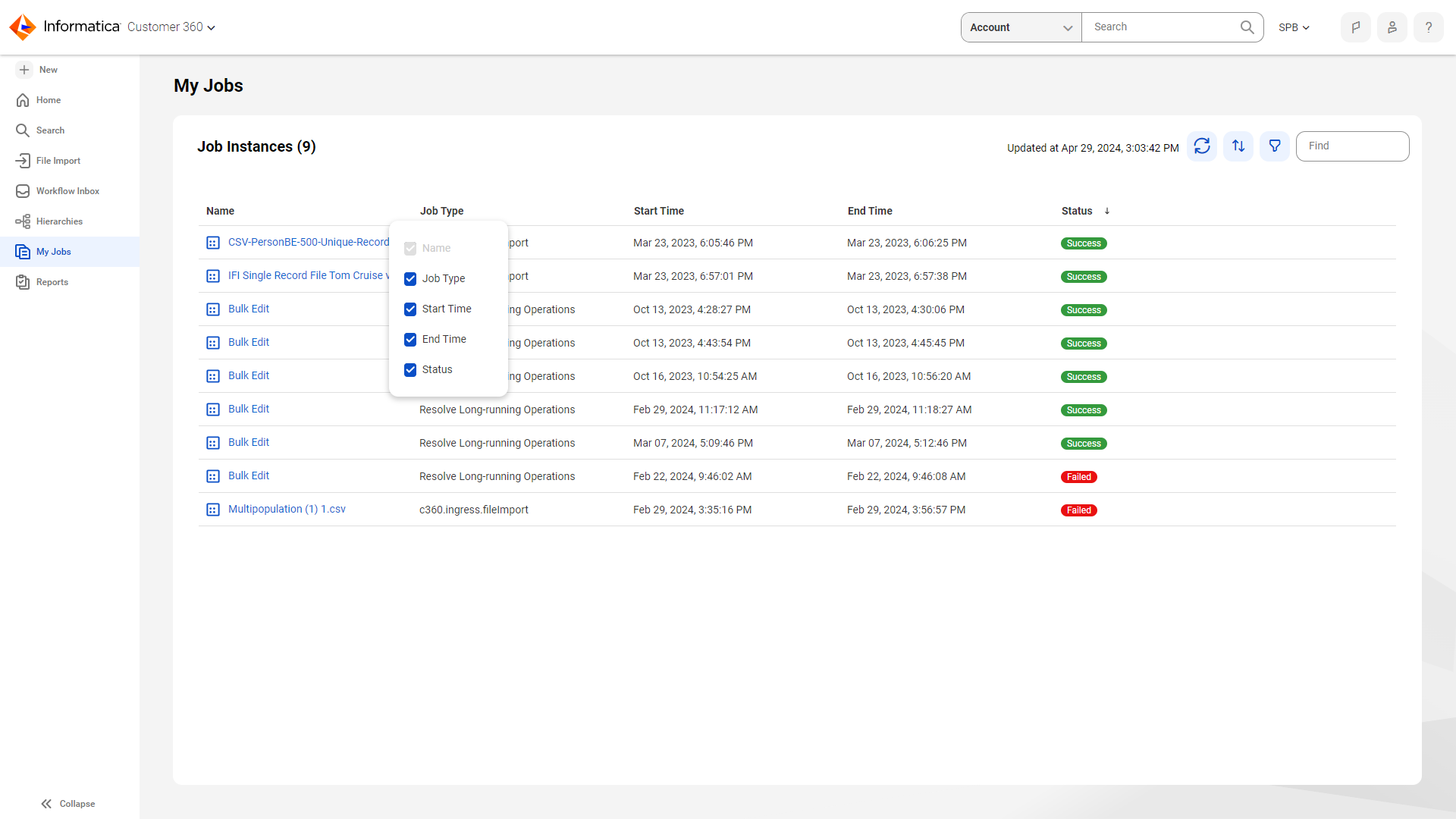
Task: Click the Status column header
Action: click(x=1077, y=211)
